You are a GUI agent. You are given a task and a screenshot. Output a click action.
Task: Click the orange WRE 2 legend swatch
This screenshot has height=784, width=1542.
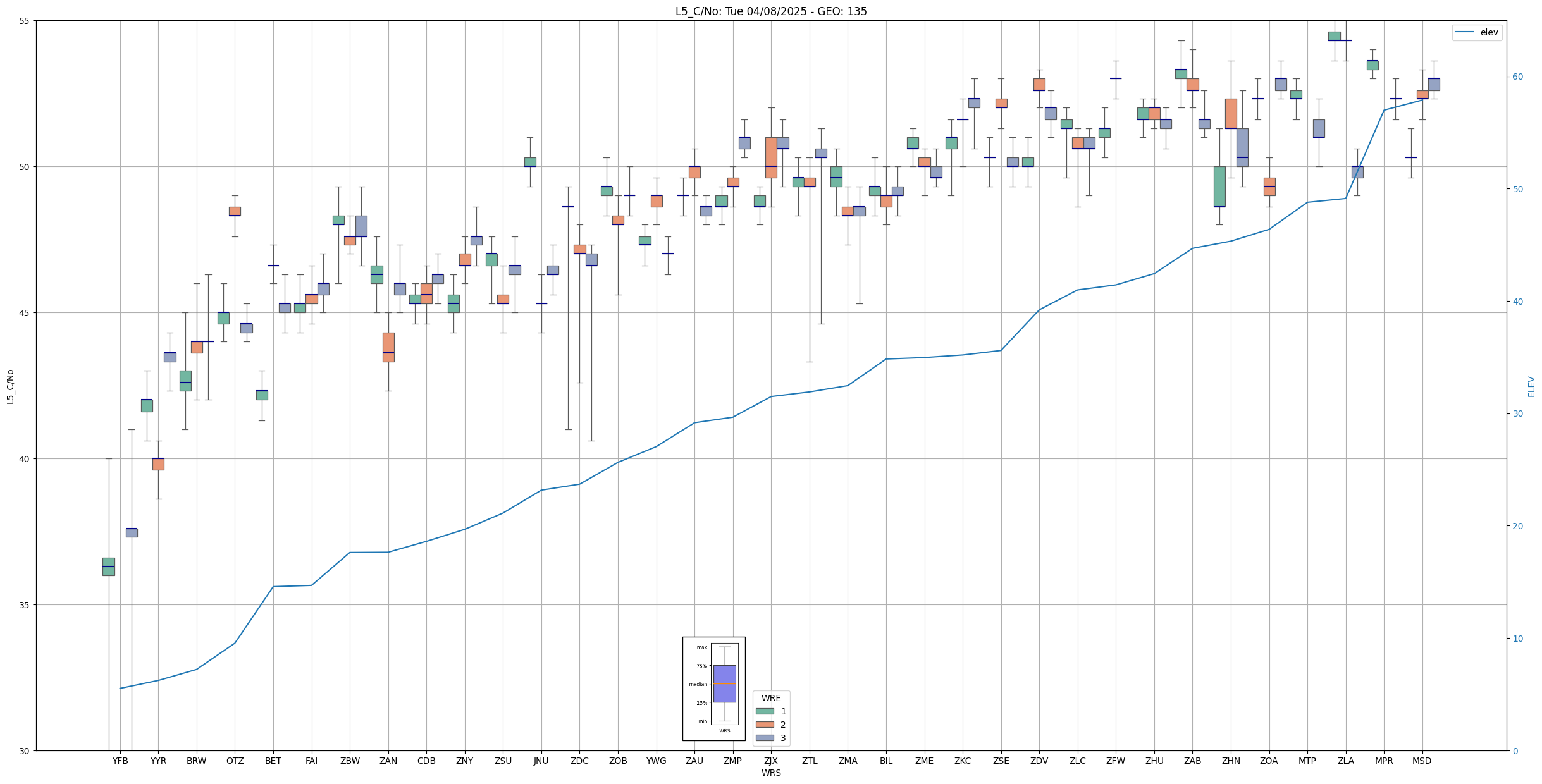765,725
